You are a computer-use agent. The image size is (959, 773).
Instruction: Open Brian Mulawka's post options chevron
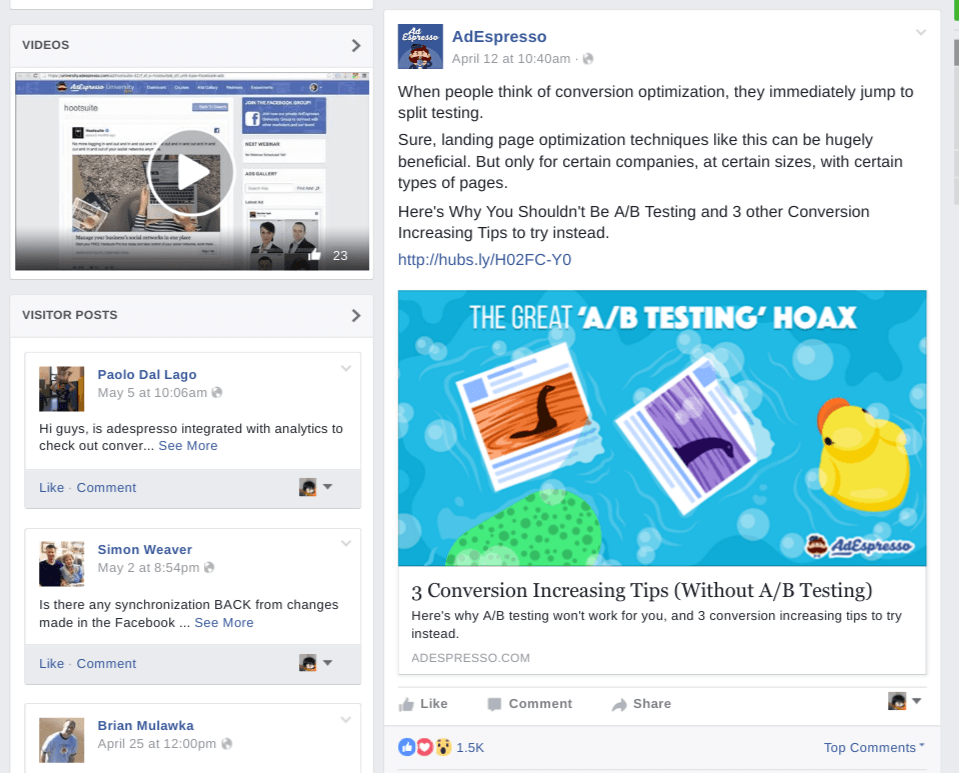pyautogui.click(x=346, y=720)
